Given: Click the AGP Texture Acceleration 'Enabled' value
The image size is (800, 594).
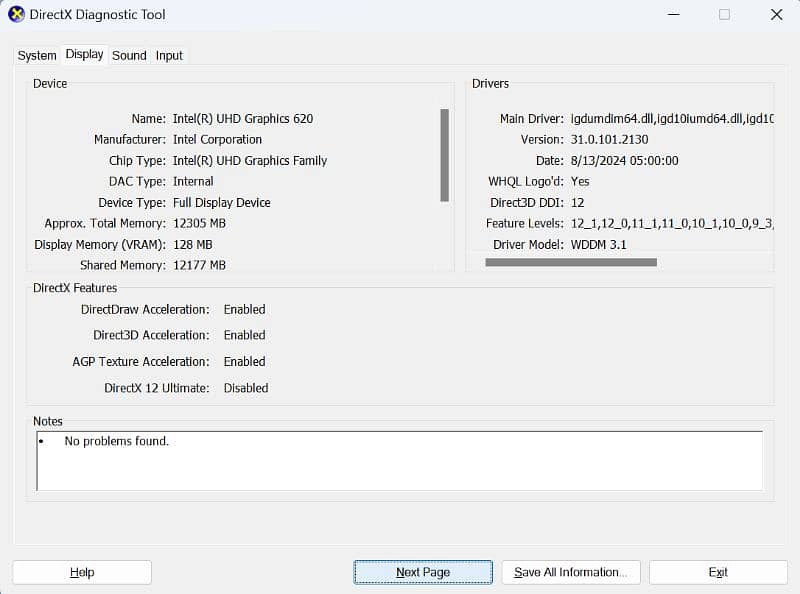Looking at the screenshot, I should [x=244, y=361].
